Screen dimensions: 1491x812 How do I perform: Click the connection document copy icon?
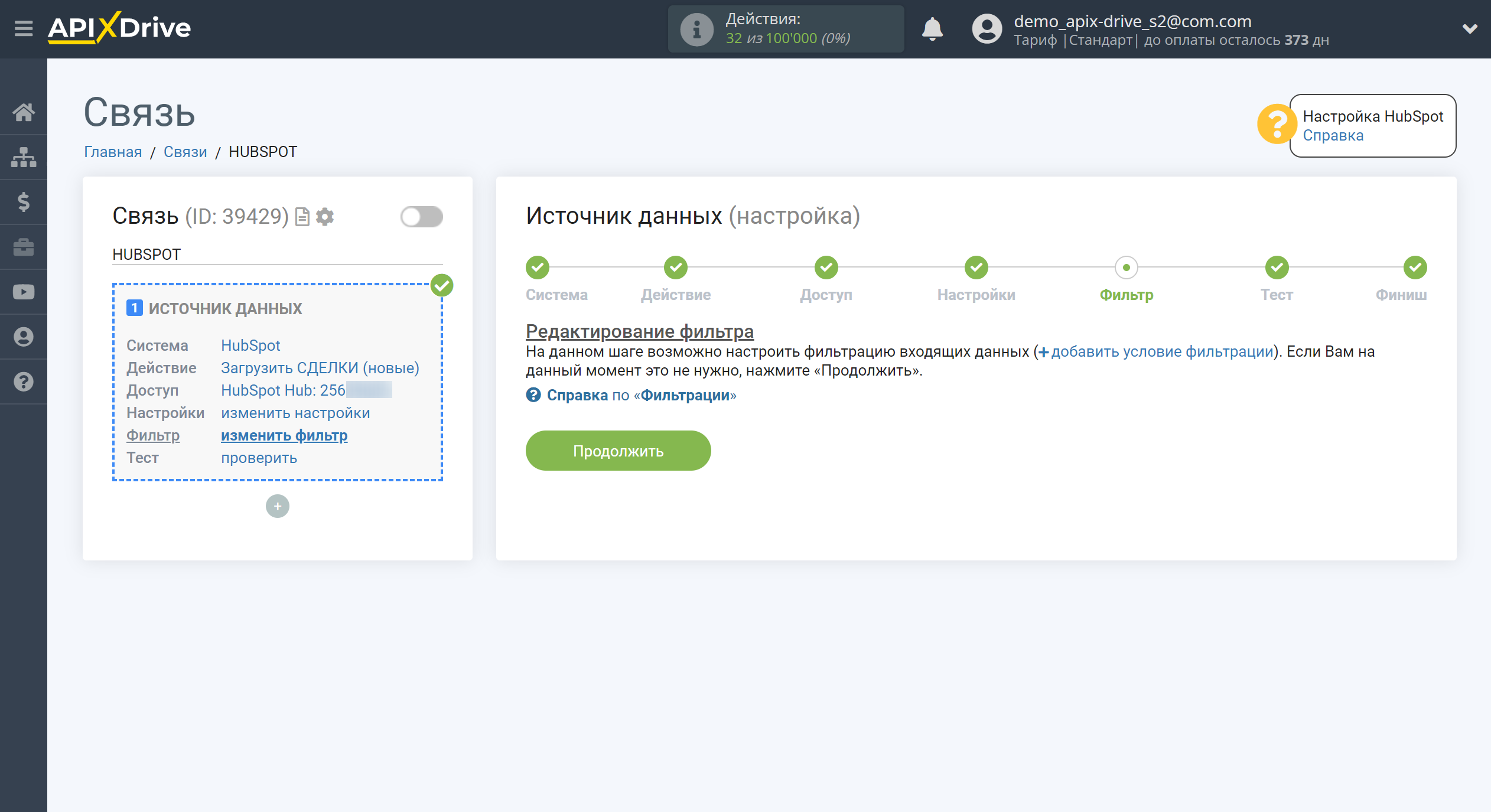click(x=302, y=217)
